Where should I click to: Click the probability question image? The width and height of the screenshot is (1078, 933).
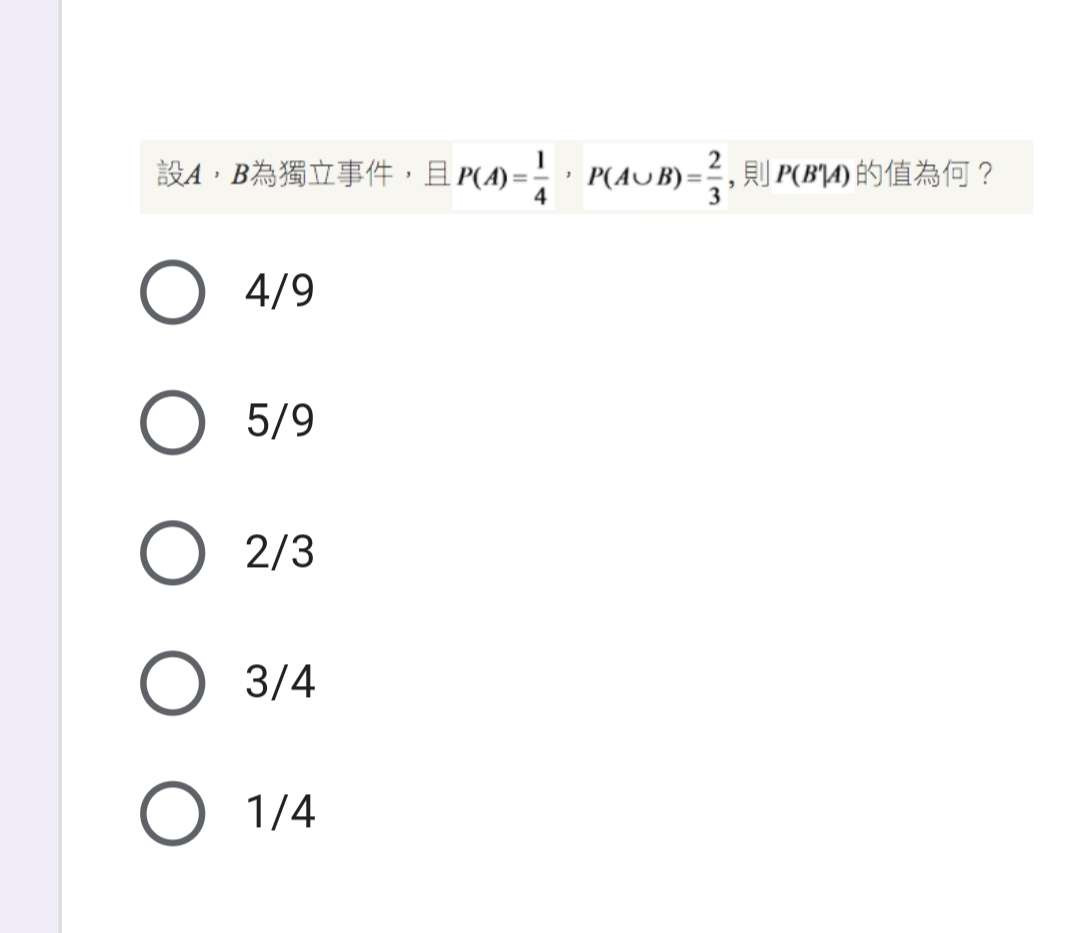586,177
